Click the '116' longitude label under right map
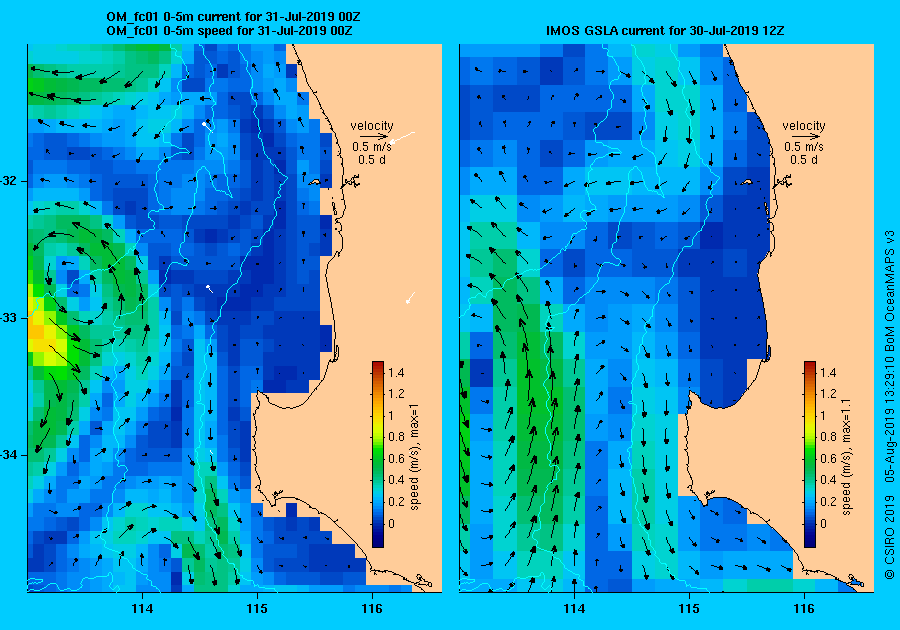This screenshot has height=630, width=900. (804, 609)
